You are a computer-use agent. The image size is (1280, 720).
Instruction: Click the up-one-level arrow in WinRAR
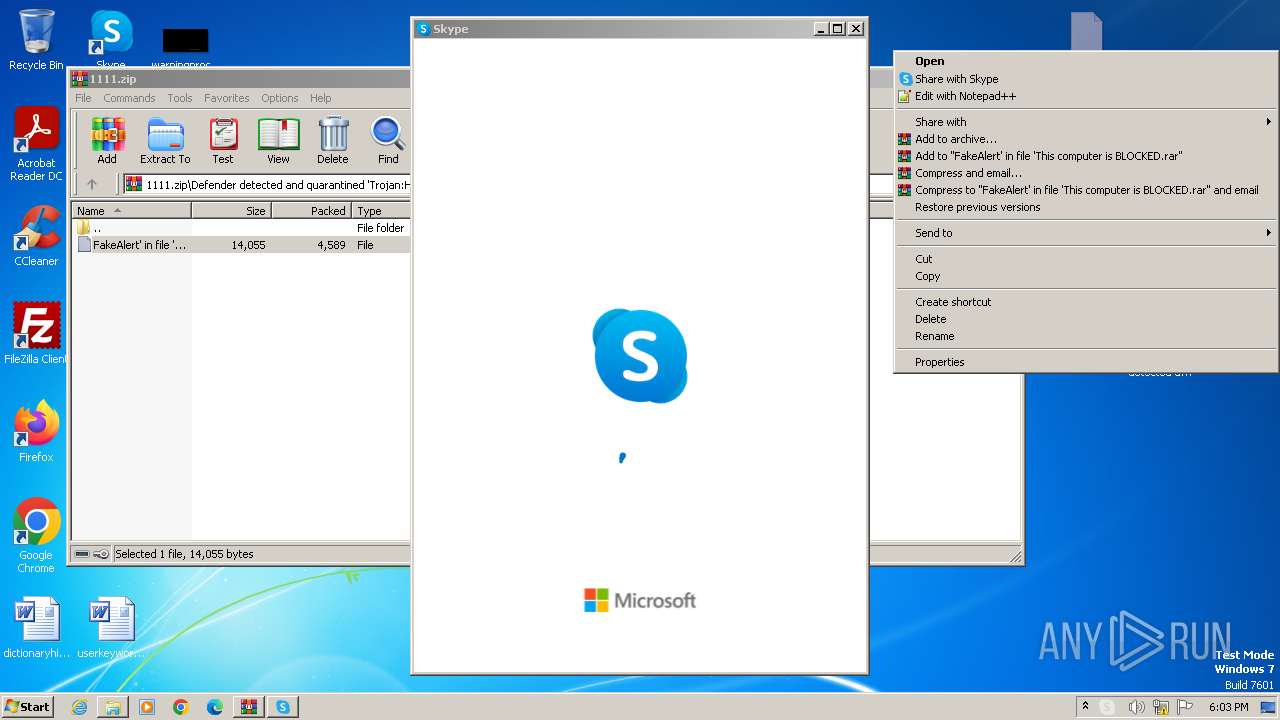[92, 184]
